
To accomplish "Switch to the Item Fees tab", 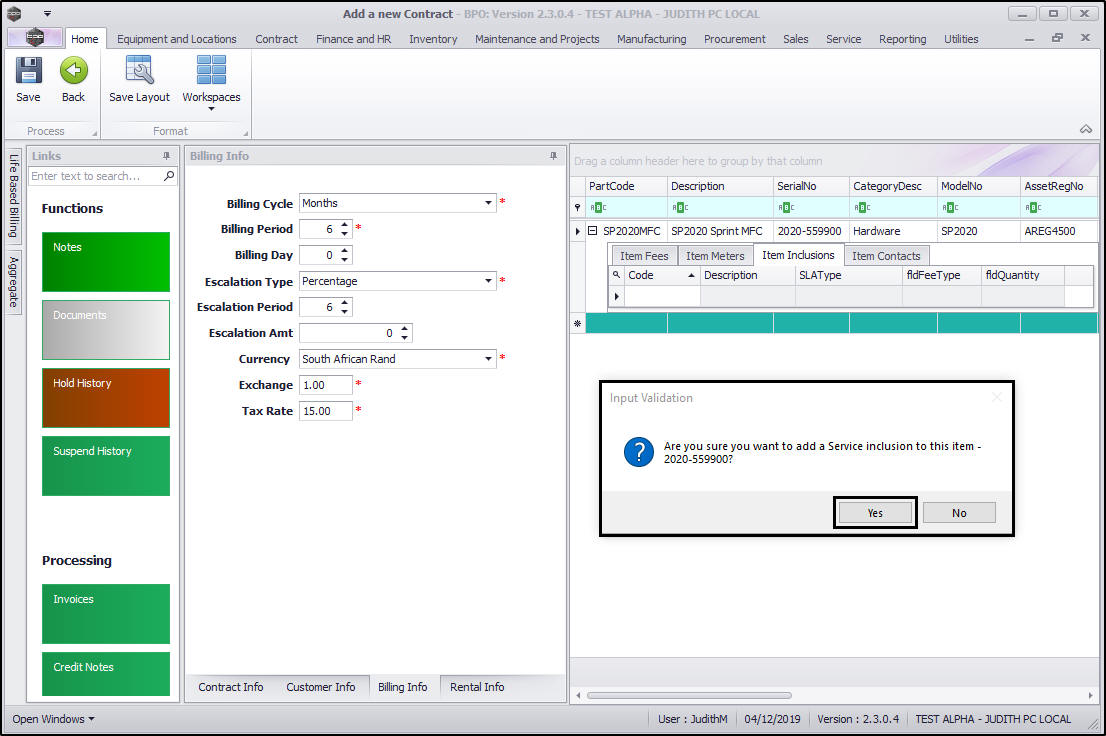I will point(643,256).
